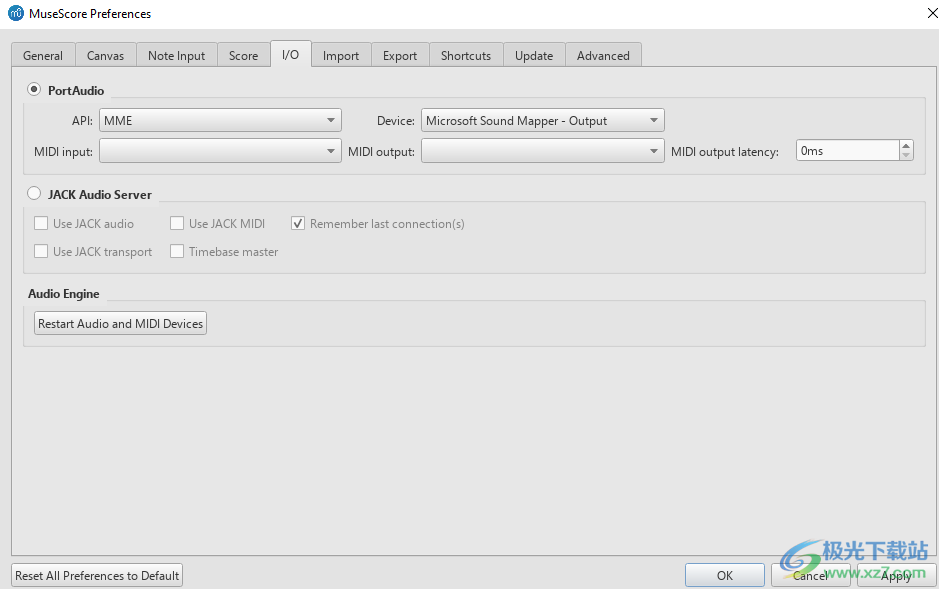Increase MIDI output latency with up arrow
This screenshot has width=939, height=589.
point(906,146)
